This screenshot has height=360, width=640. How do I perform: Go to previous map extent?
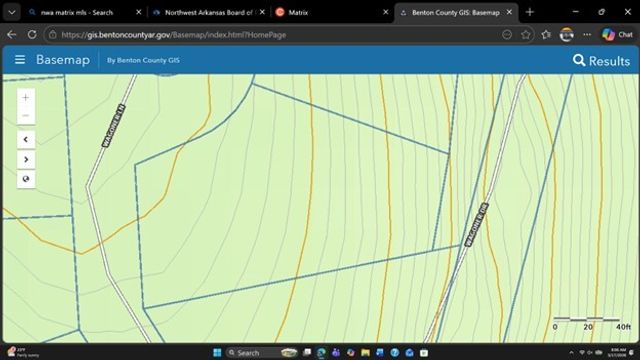pos(26,140)
